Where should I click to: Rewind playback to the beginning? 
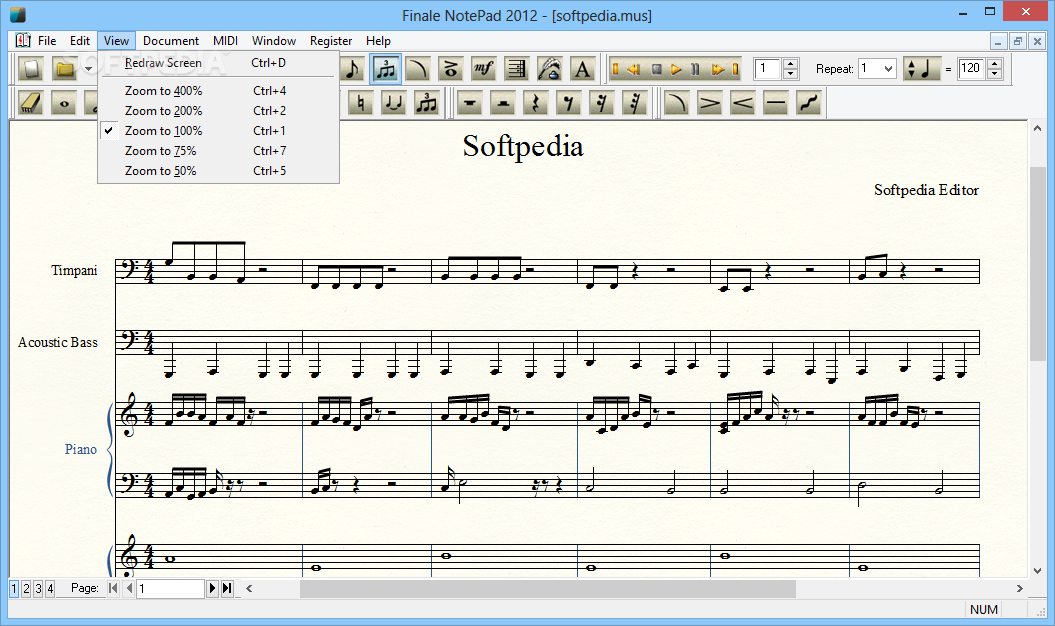pos(615,69)
